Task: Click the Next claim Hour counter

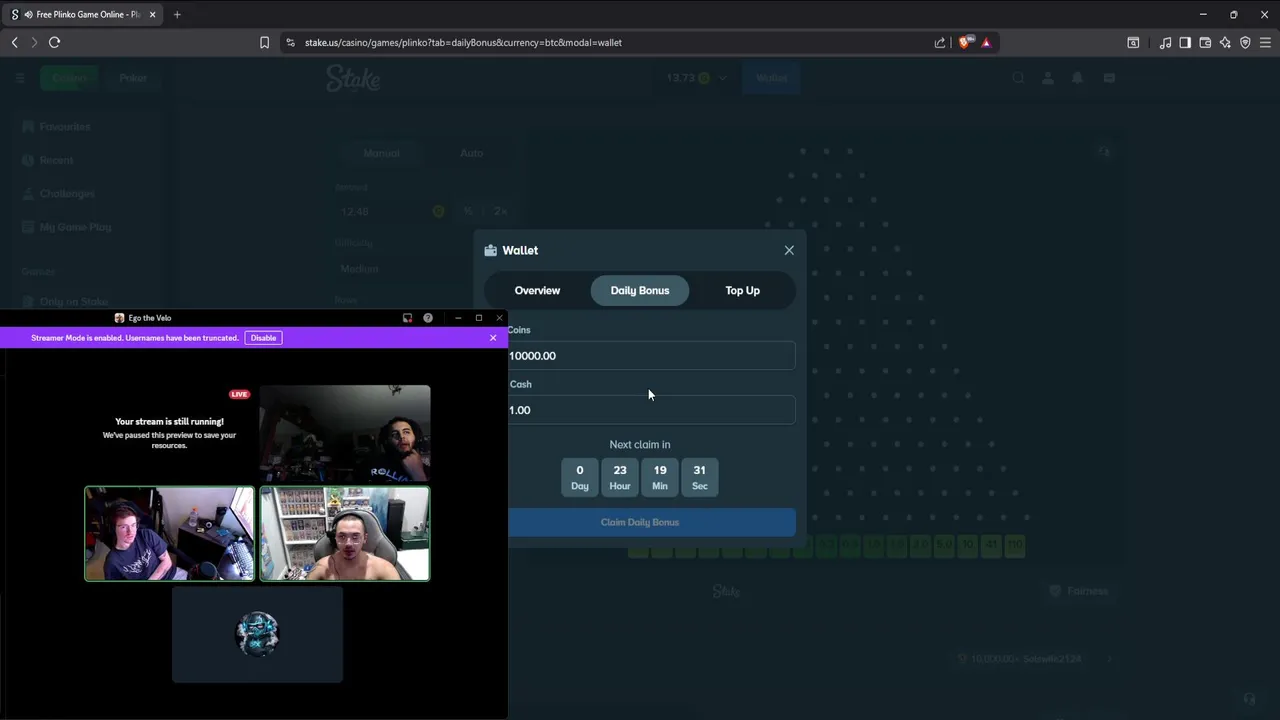Action: (620, 477)
